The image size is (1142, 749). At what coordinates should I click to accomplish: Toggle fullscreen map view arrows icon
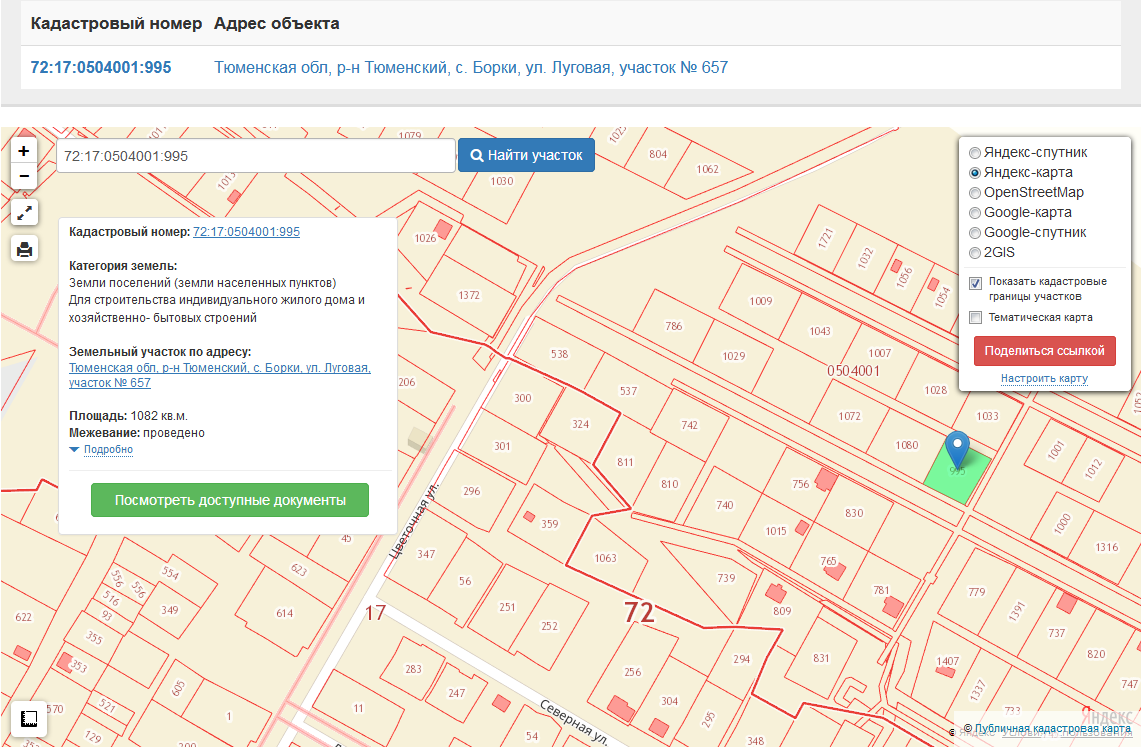tap(25, 213)
